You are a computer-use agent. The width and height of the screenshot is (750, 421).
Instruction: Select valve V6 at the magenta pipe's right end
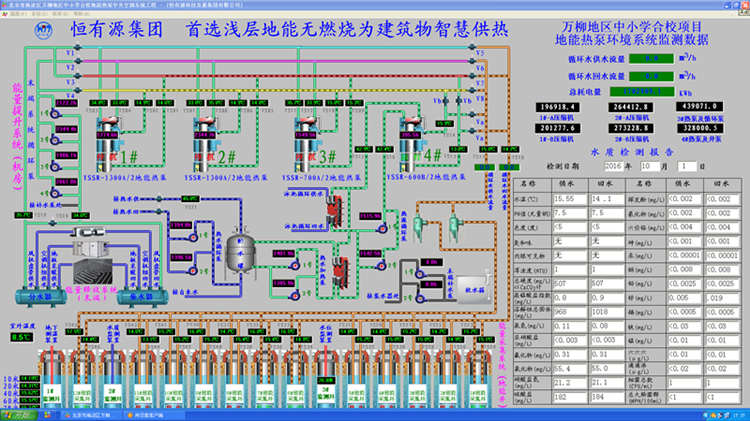click(x=472, y=61)
